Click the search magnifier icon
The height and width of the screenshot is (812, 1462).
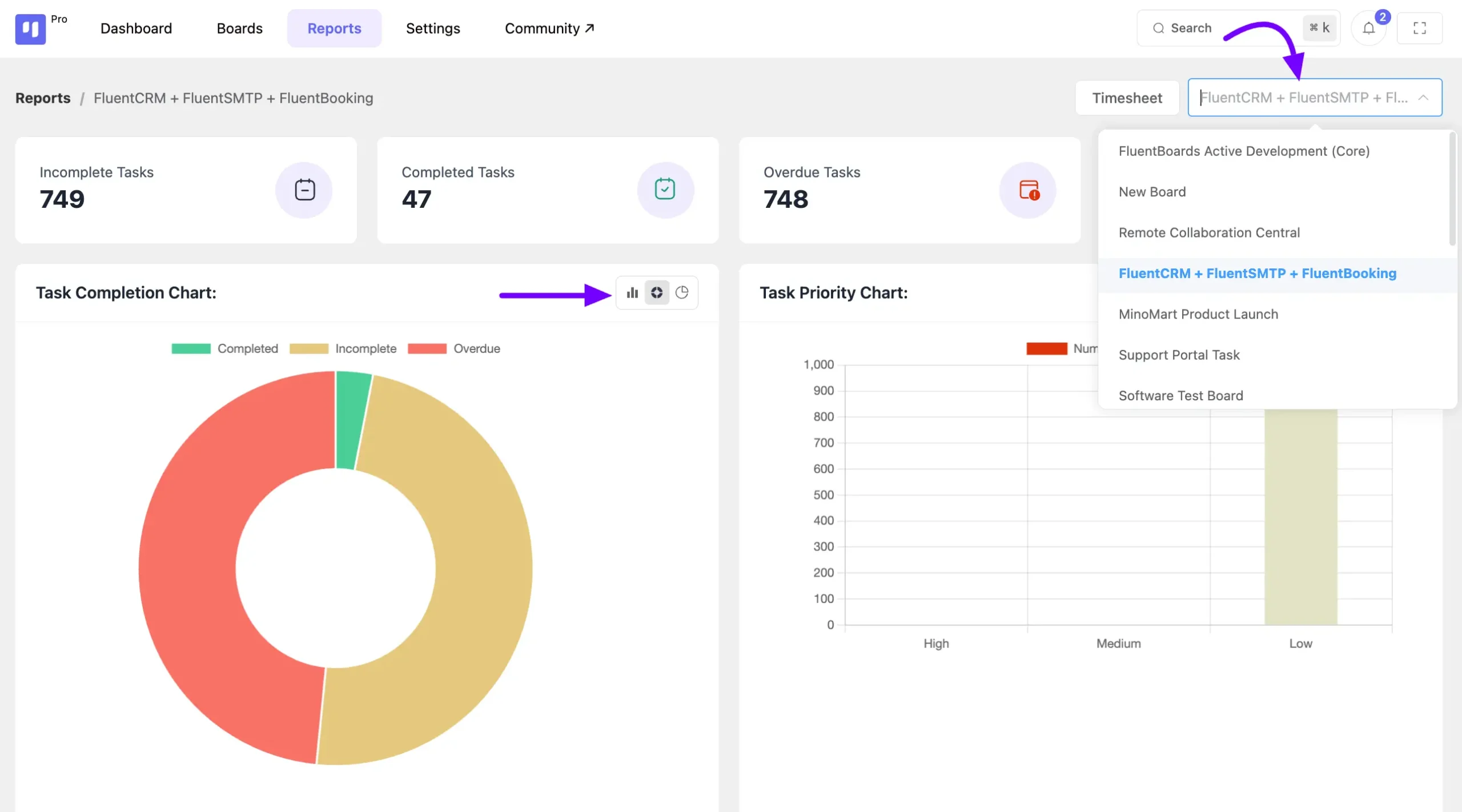[1158, 29]
